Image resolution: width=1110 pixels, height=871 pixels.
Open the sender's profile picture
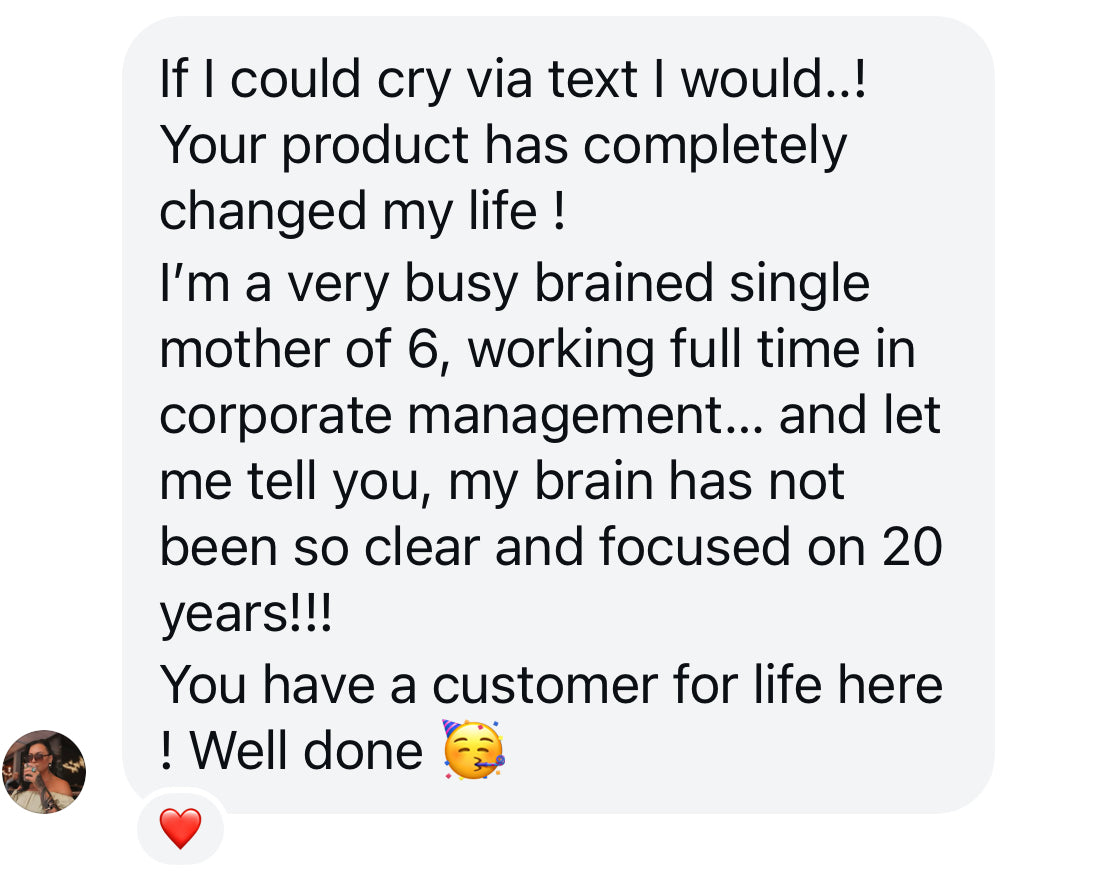[44, 771]
